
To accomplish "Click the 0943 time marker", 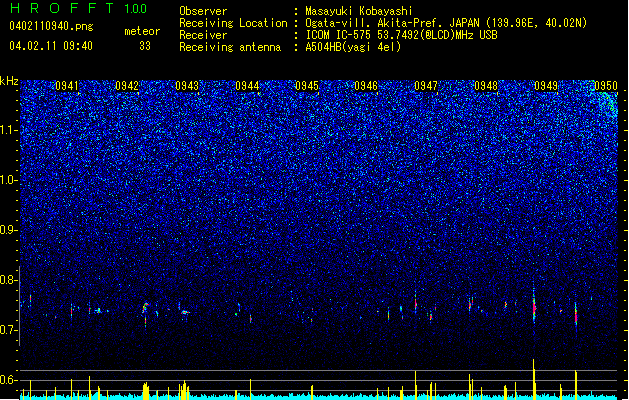I will coord(187,86).
